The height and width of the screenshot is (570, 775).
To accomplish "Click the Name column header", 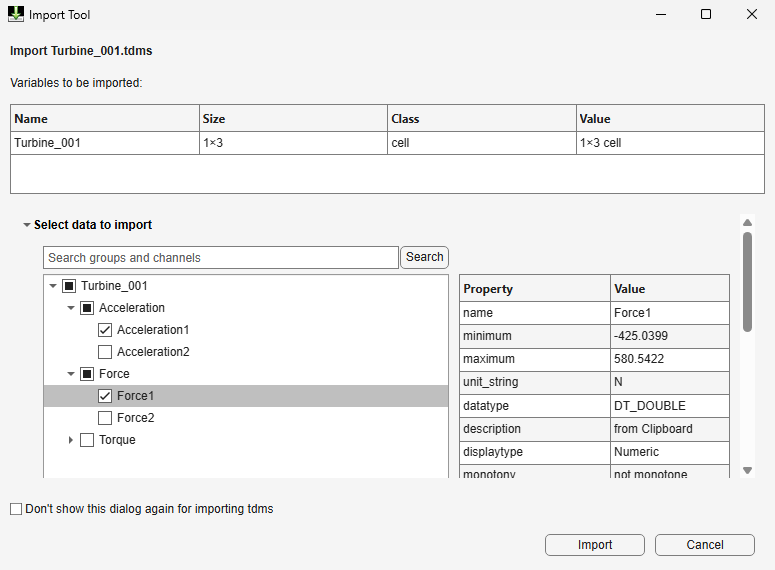I will coord(105,119).
